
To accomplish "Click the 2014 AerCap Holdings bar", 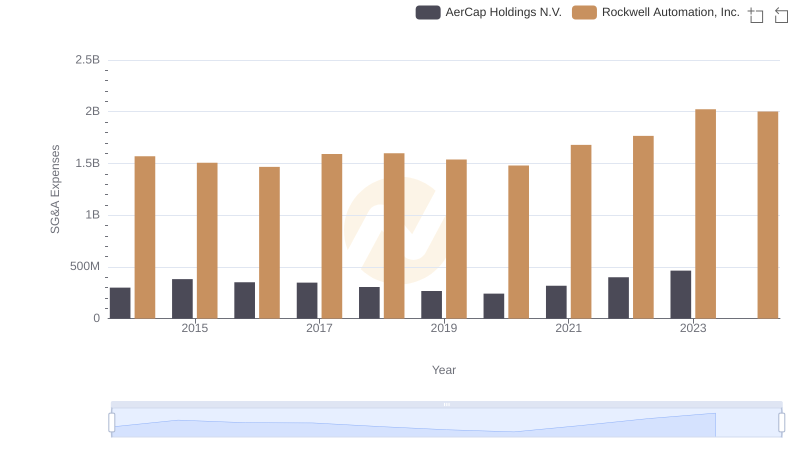I will coord(120,303).
